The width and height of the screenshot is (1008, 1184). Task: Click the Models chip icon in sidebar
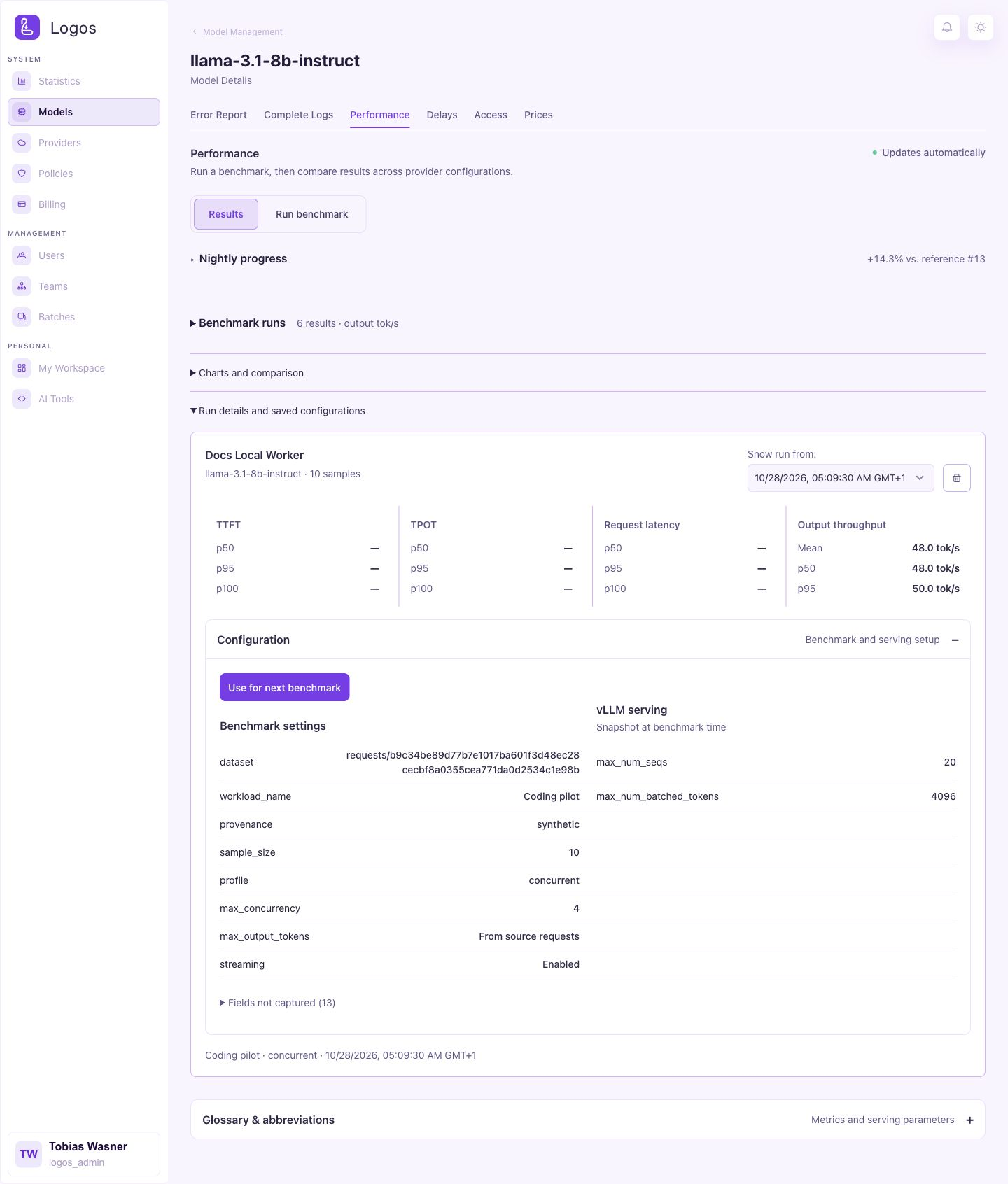tap(22, 112)
